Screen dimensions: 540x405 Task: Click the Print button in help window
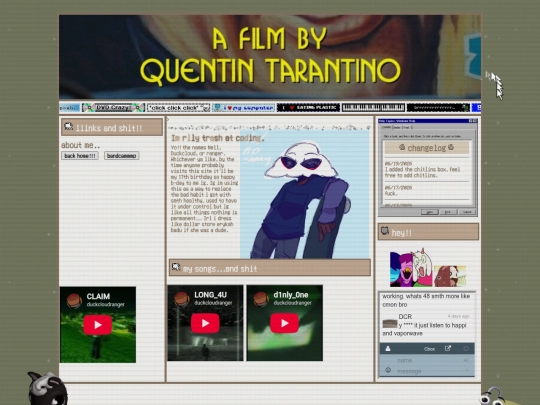point(448,212)
